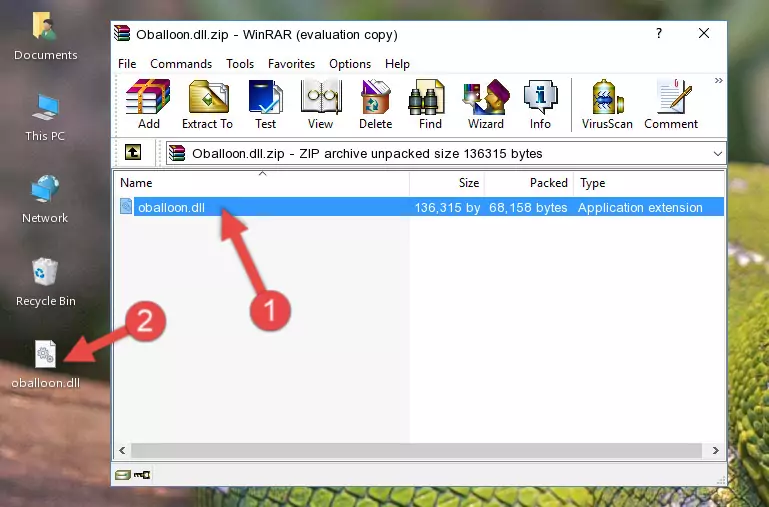Open the Favorites menu
Viewport: 769px width, 507px height.
point(291,64)
